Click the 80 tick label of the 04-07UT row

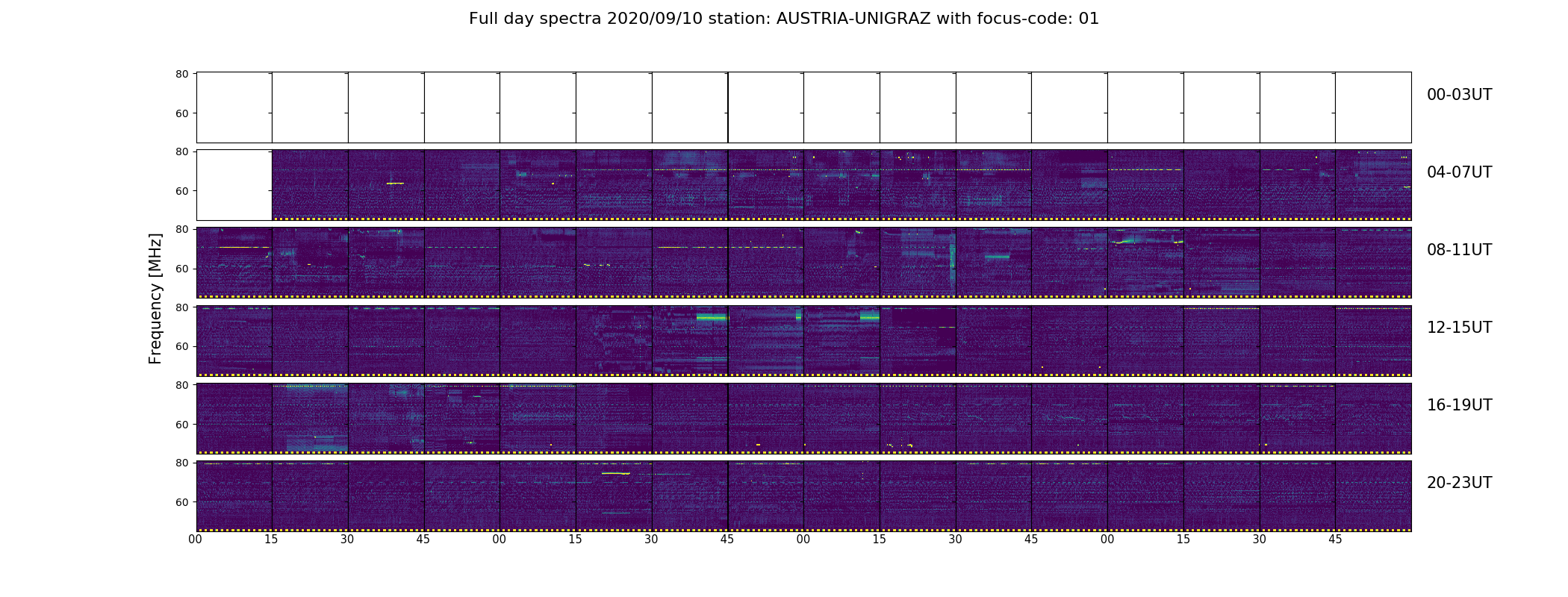[x=181, y=152]
